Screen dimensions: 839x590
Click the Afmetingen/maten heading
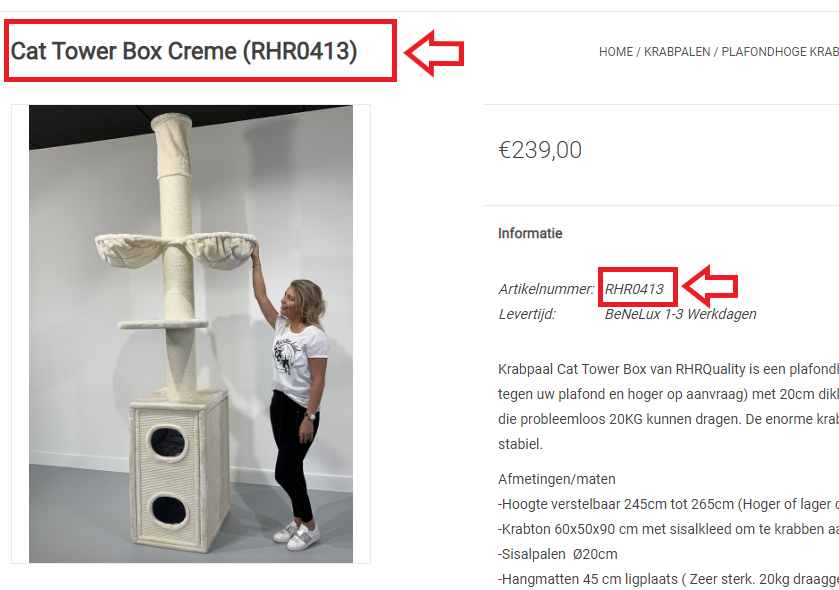[556, 479]
